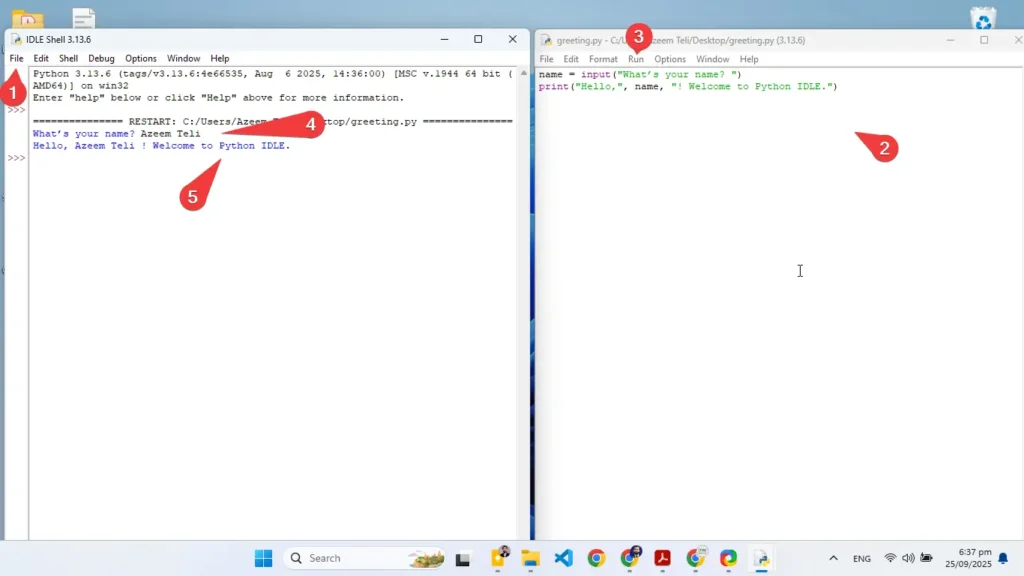1024x576 pixels.
Task: Open File Explorer from the taskbar
Action: [530, 558]
